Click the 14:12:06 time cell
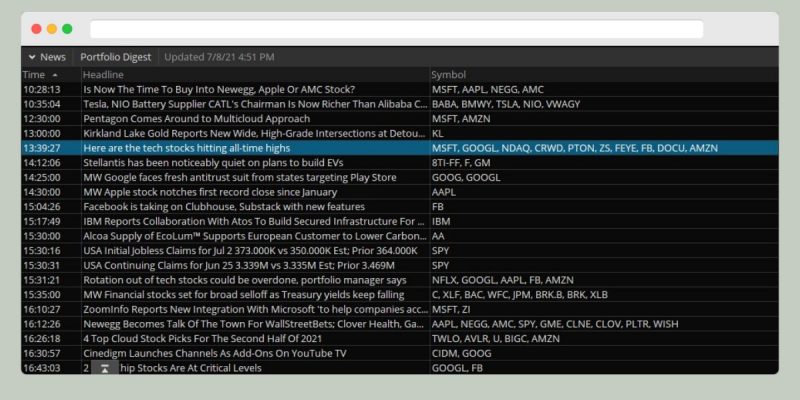Screen dimensions: 800x400 point(42,163)
